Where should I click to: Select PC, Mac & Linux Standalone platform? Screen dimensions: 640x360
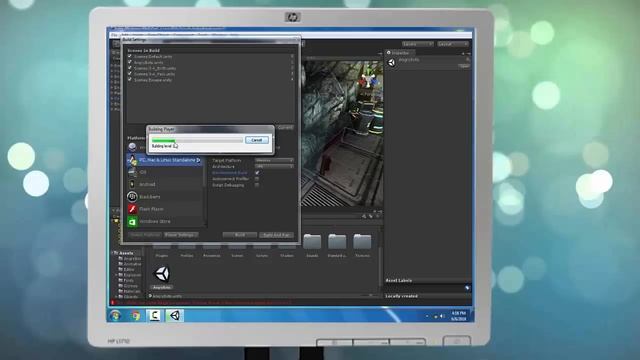click(164, 160)
